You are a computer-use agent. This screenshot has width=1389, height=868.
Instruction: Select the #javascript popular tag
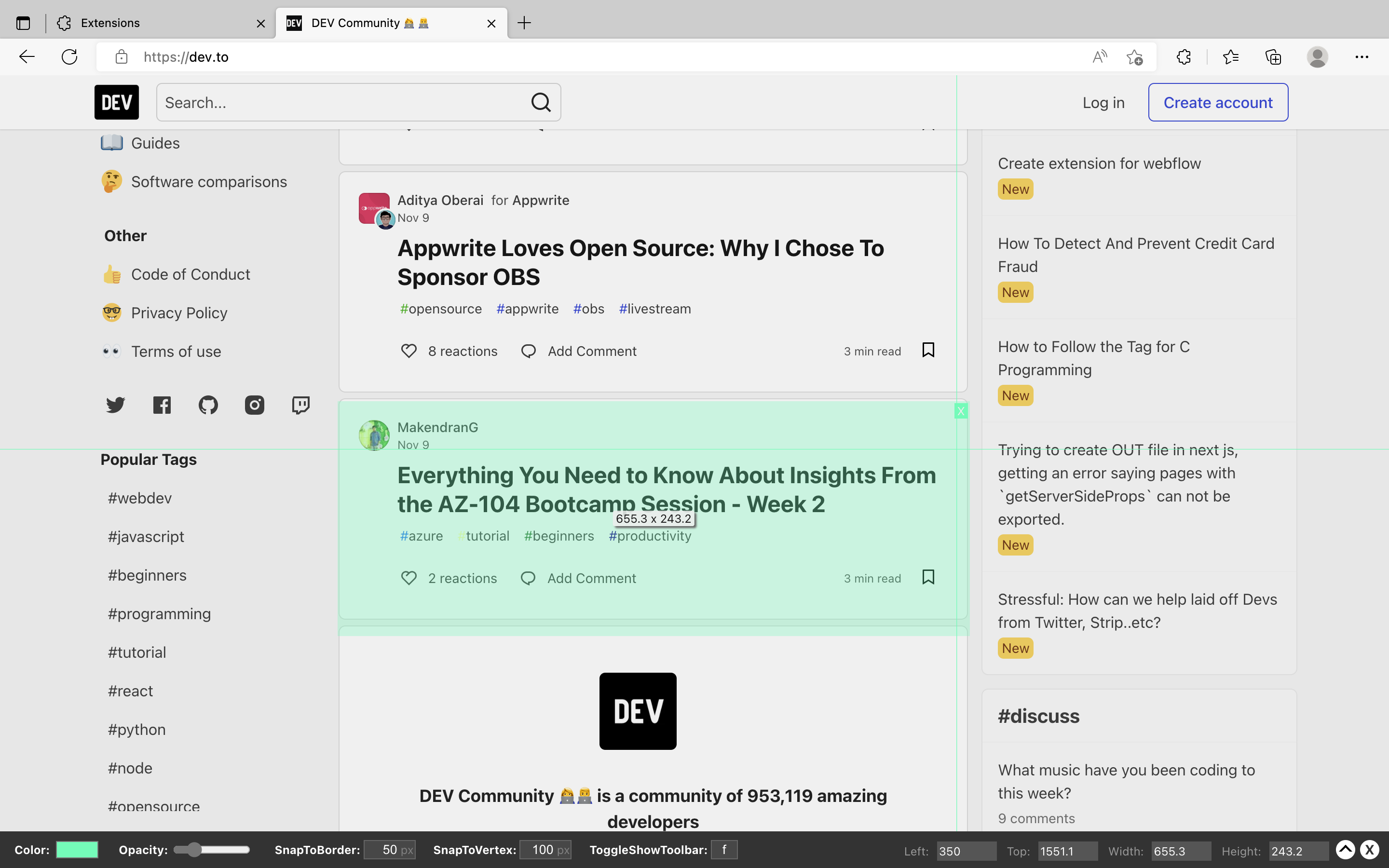click(x=146, y=537)
